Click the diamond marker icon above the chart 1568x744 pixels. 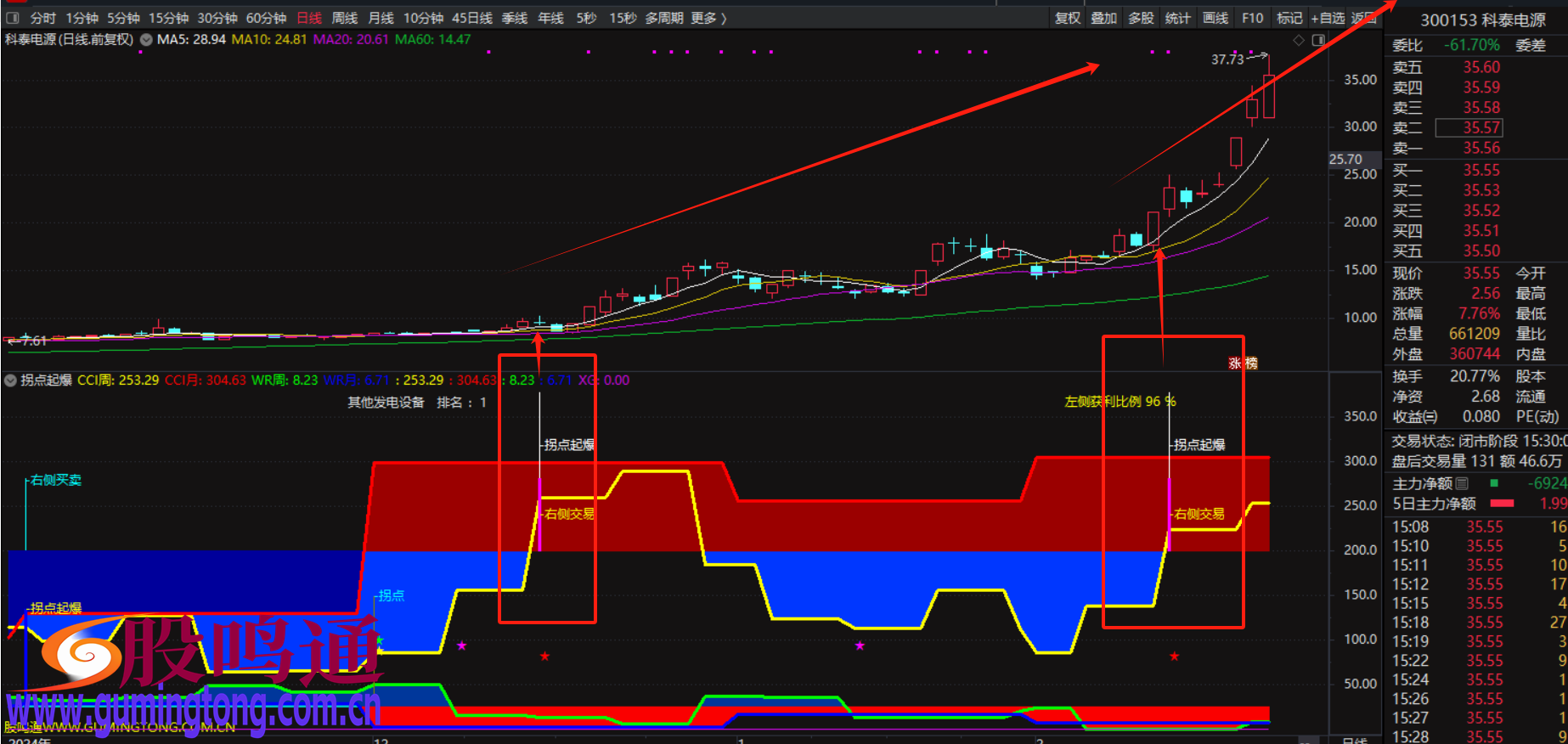[1298, 40]
